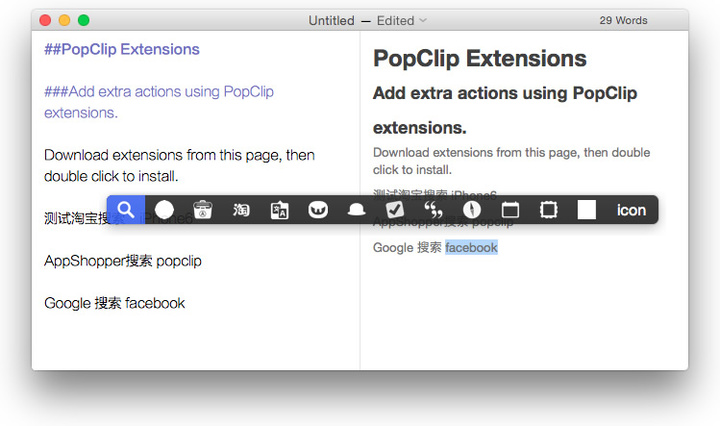Viewport: 720px width, 426px height.
Task: Search Taobao with the 淘 icon
Action: (x=241, y=210)
